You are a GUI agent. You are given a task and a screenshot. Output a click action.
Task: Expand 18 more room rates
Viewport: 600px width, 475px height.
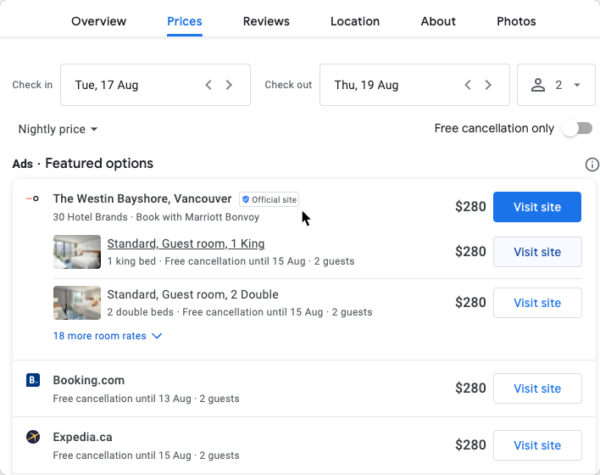[x=108, y=336]
